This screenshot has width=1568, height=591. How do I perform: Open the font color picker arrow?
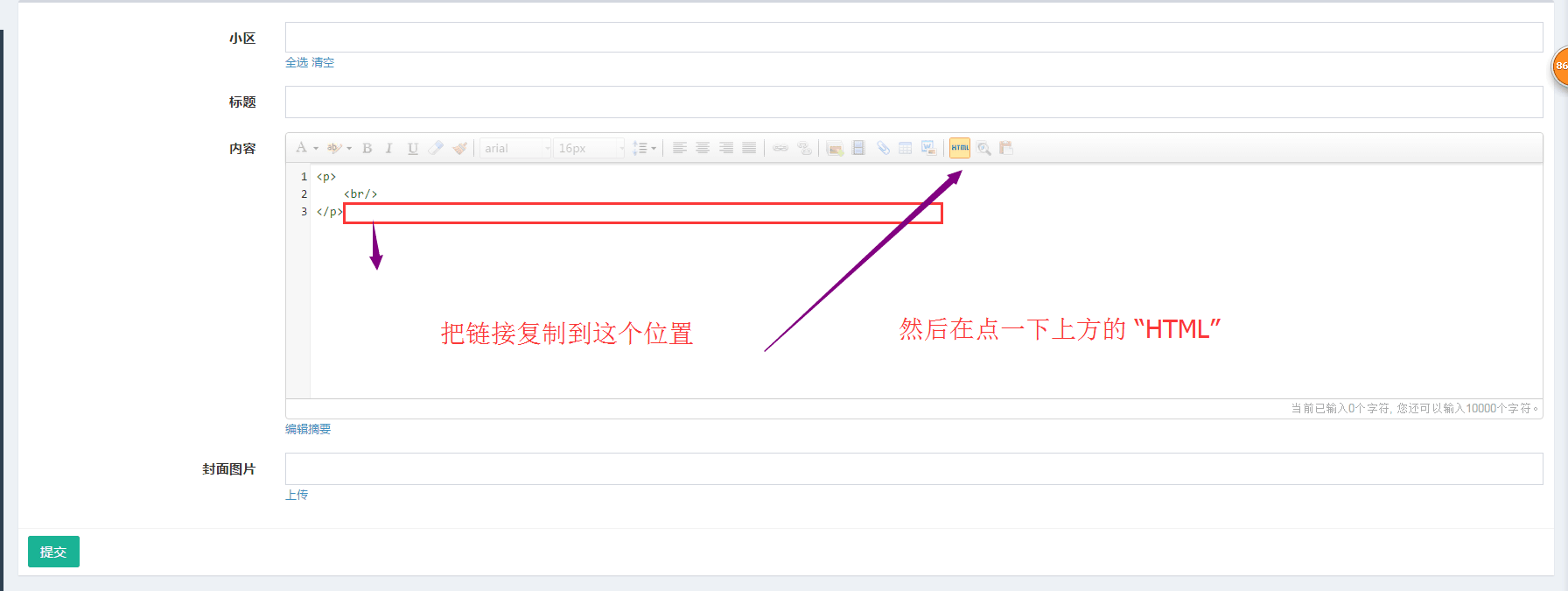[x=316, y=149]
